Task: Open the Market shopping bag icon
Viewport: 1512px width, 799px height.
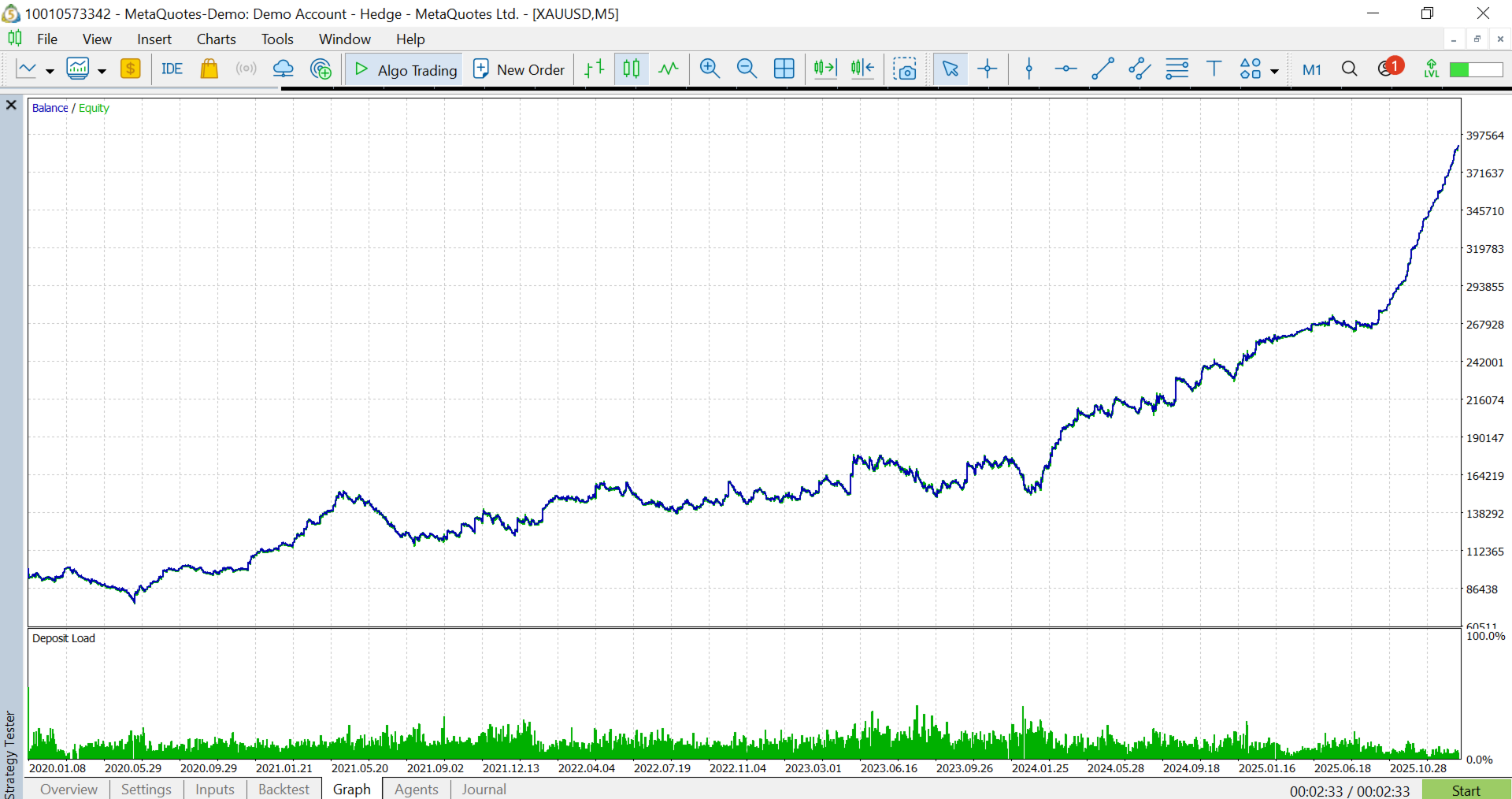Action: tap(209, 69)
